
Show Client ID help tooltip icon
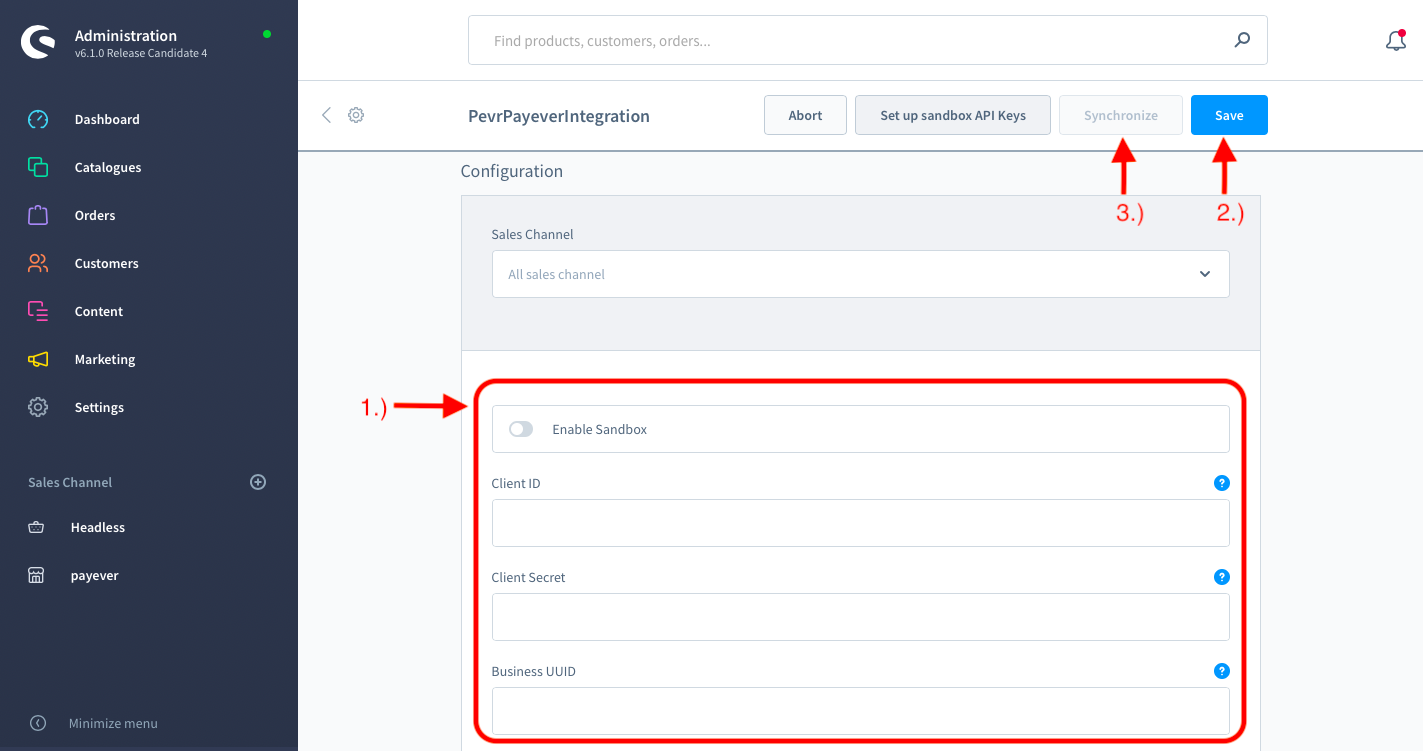coord(1221,483)
